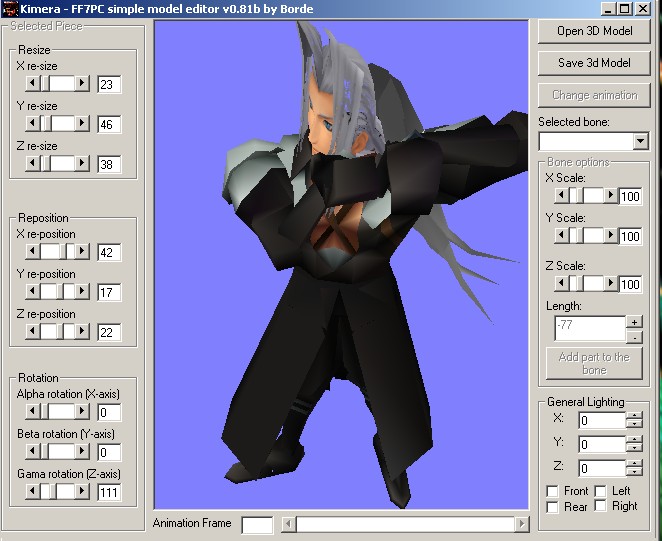662x541 pixels.
Task: Click the Save 3d Model button
Action: click(x=594, y=63)
